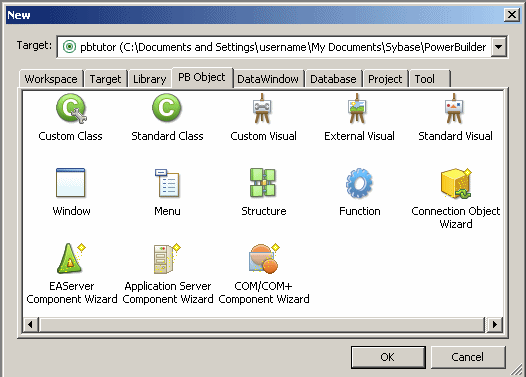Click the pbtutor target icon

(x=69, y=47)
